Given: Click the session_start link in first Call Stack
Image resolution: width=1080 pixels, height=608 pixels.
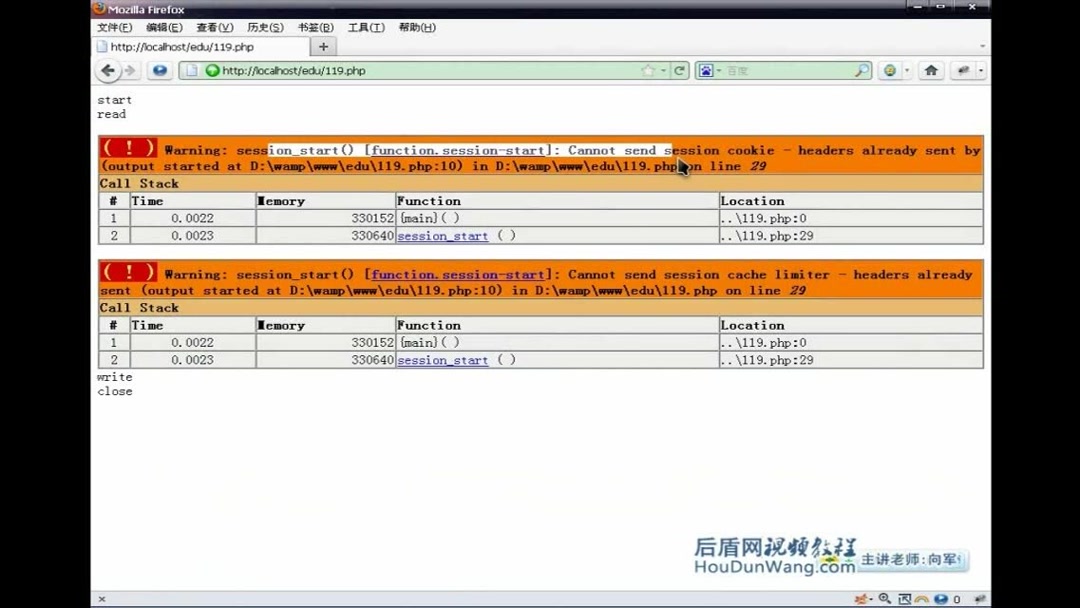Looking at the screenshot, I should pos(442,235).
